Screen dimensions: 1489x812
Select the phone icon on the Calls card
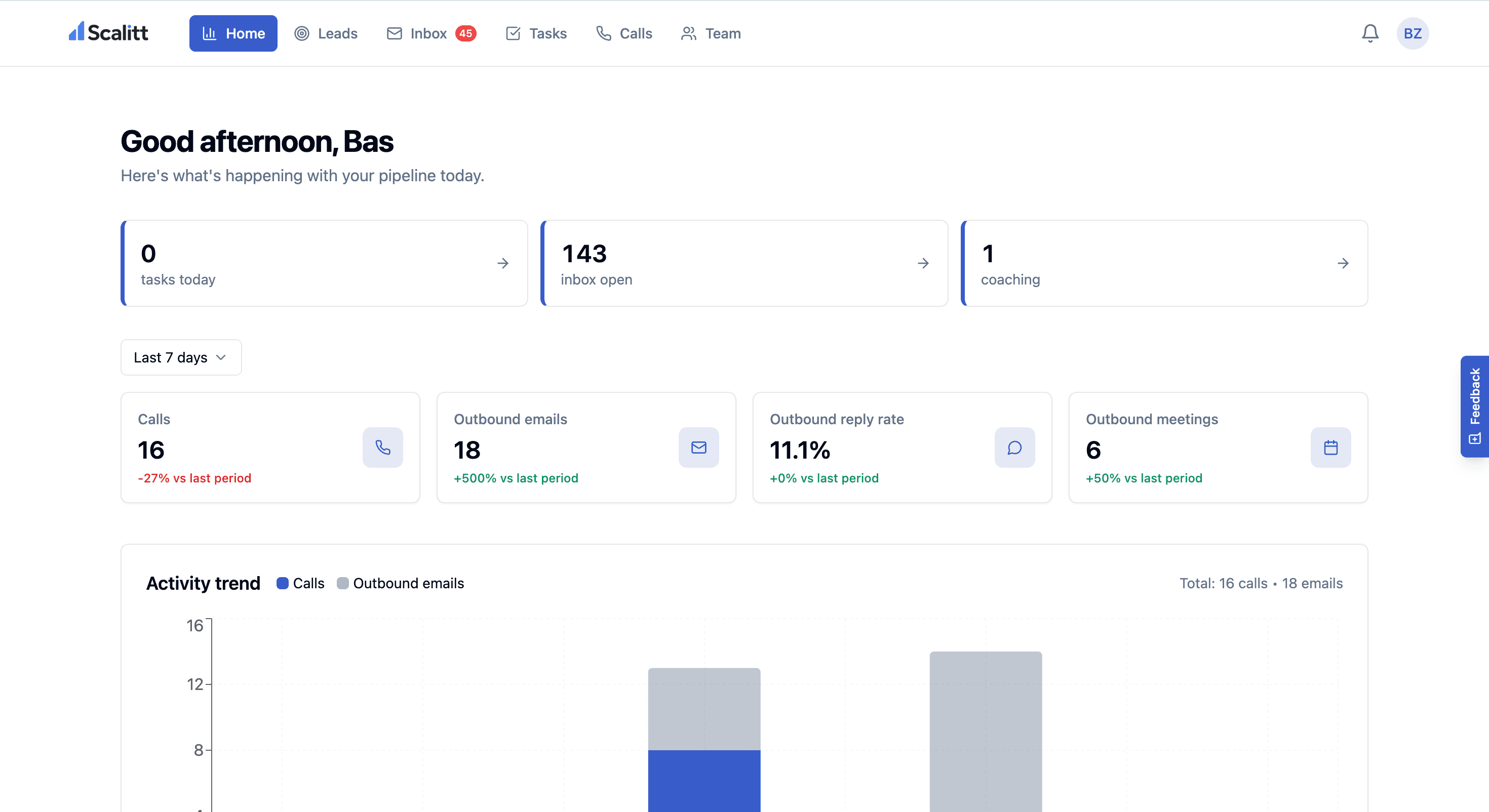tap(383, 448)
